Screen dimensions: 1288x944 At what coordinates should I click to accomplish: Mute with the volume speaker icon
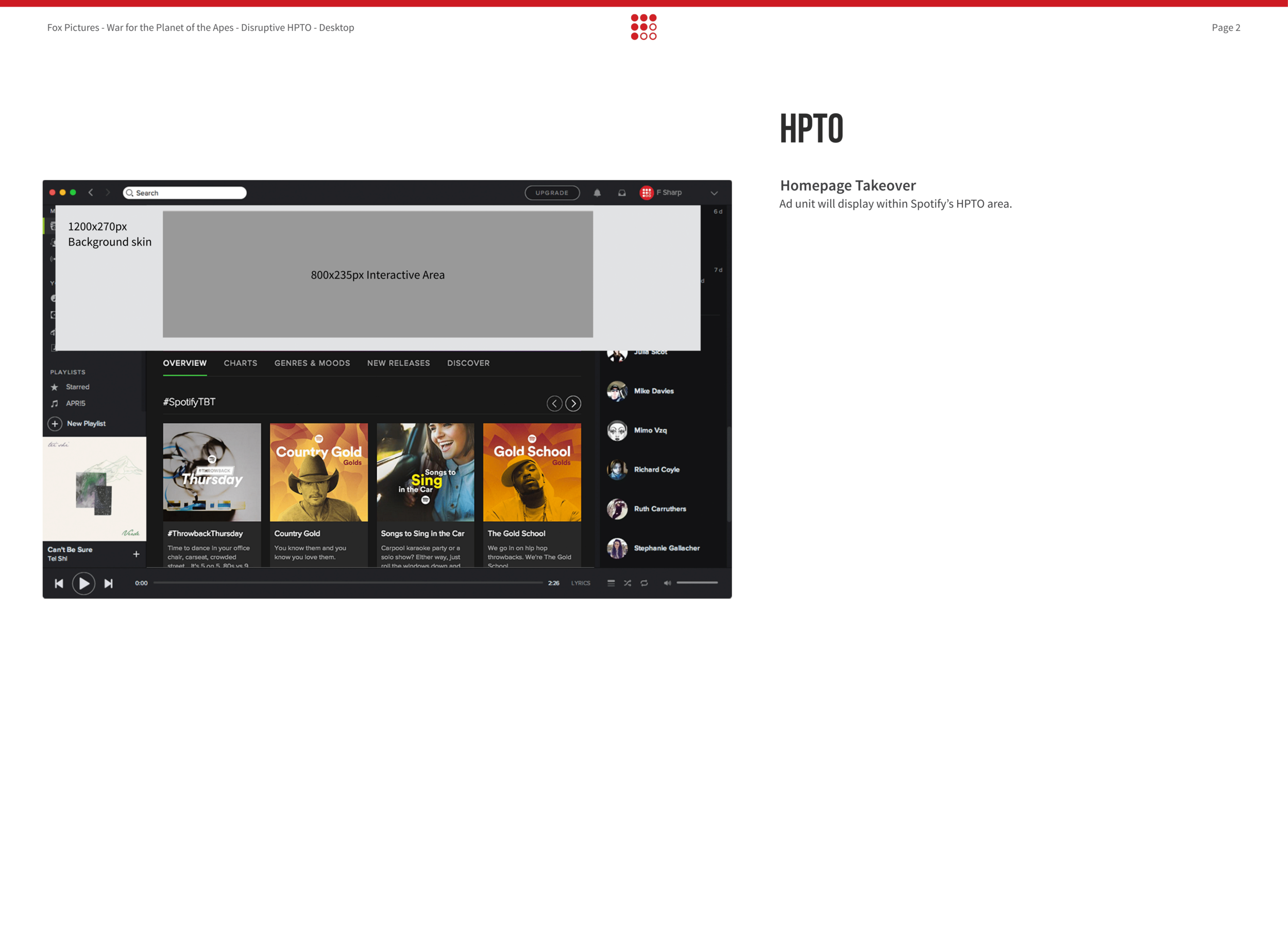(x=667, y=583)
